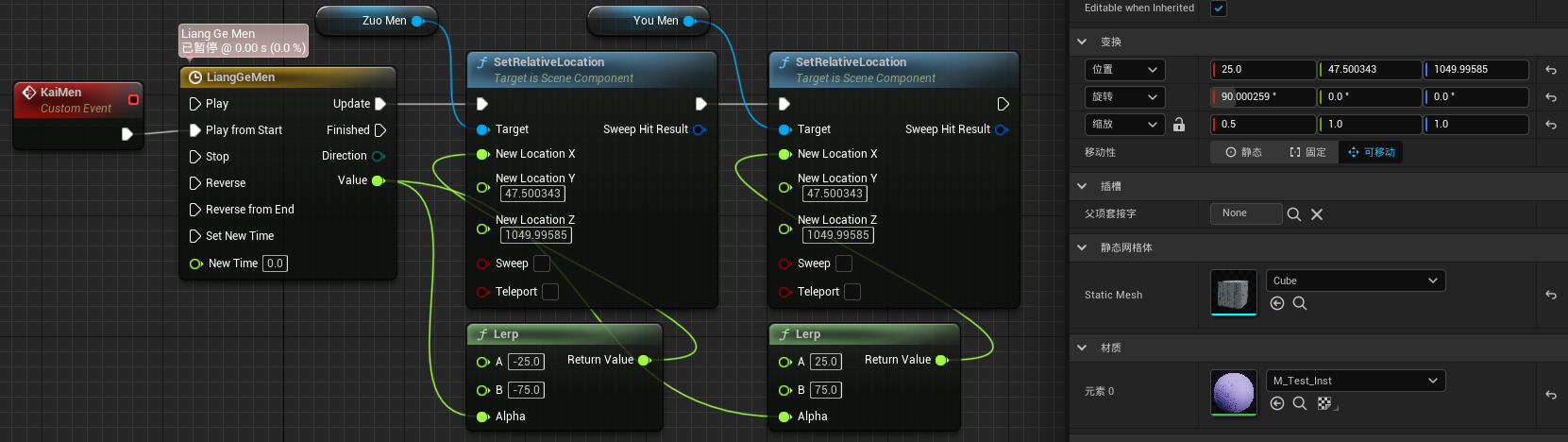Use selected asset for Static Mesh
1568x442 pixels.
pos(1277,303)
